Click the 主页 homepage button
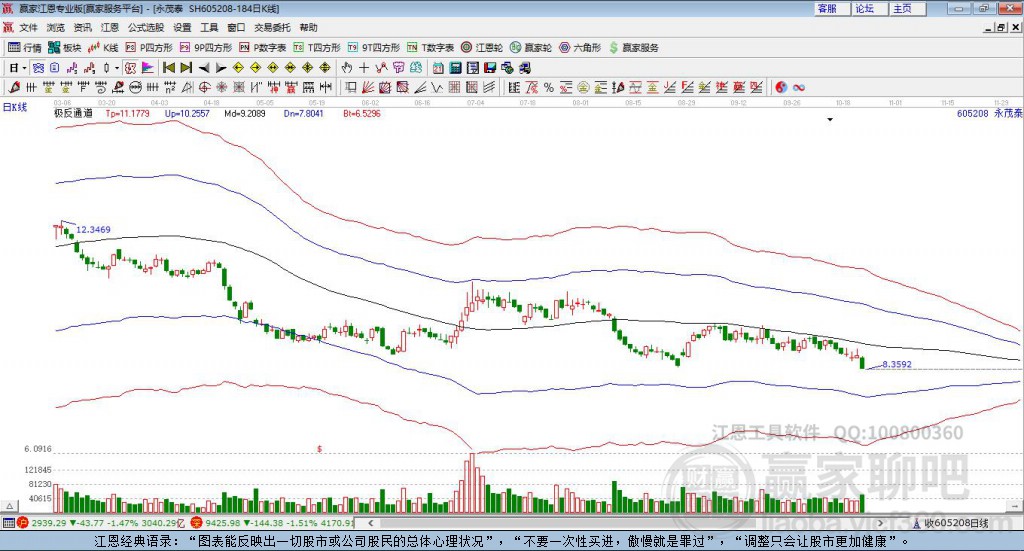1024x551 pixels. click(x=907, y=8)
